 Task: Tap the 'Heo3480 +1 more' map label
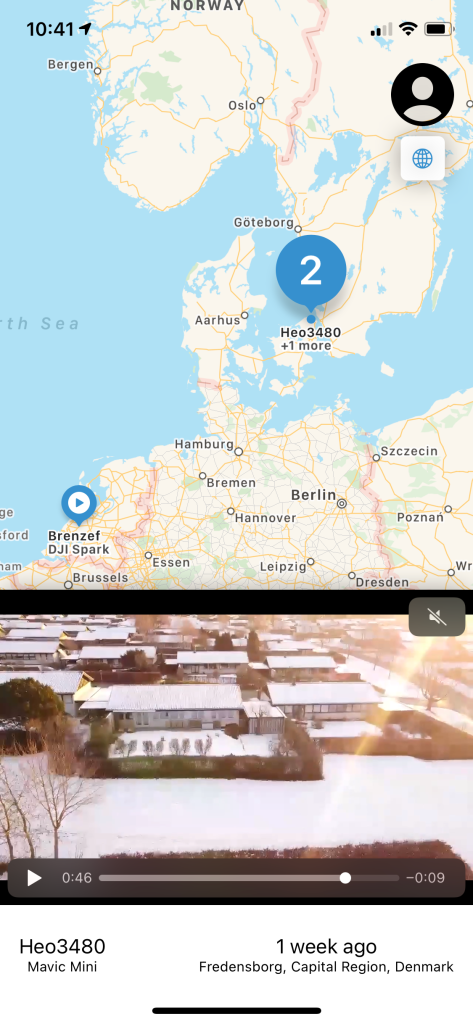pos(310,339)
